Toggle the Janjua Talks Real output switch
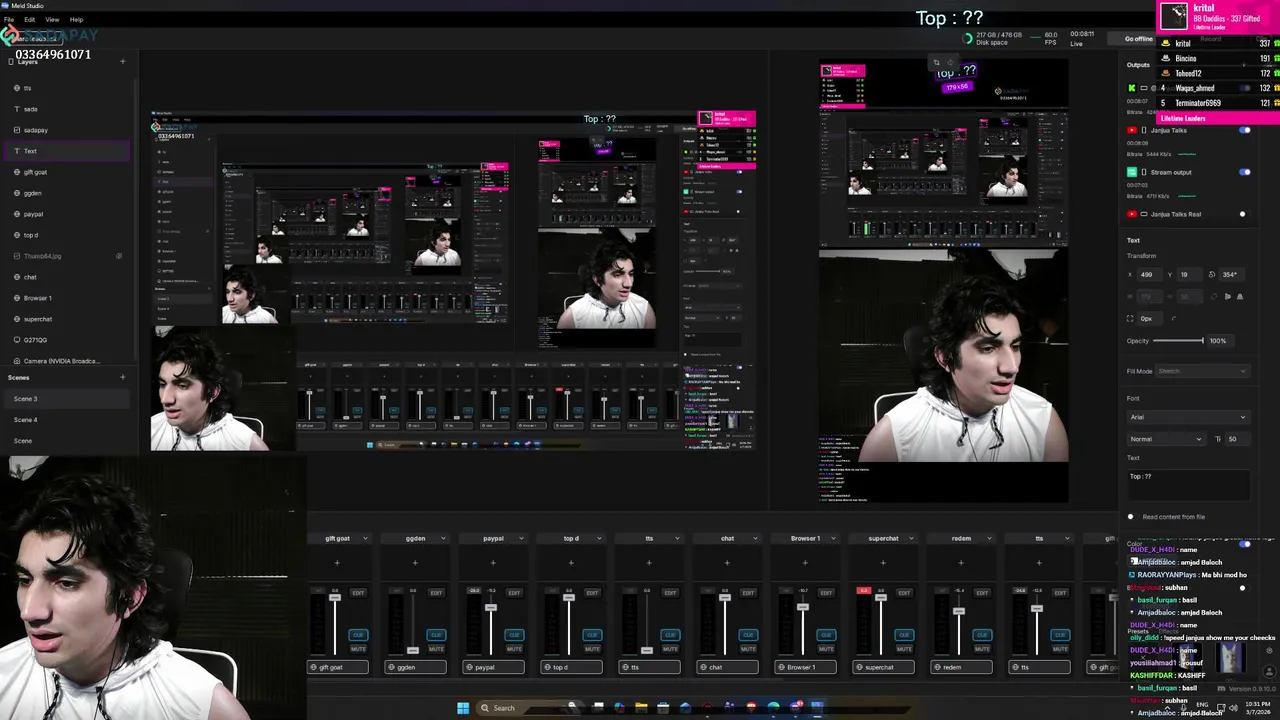The height and width of the screenshot is (720, 1280). (1243, 214)
